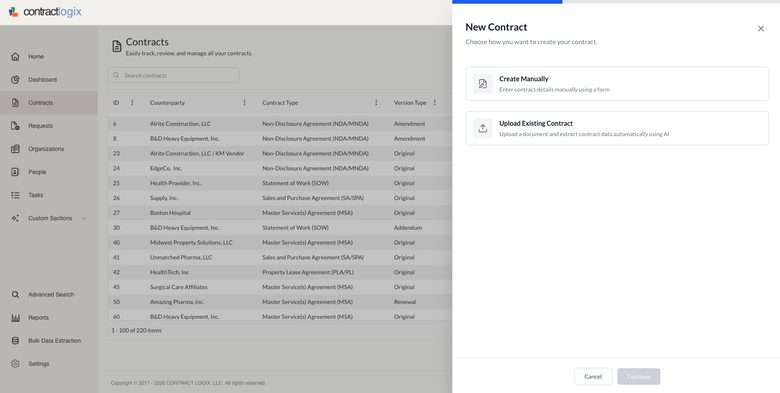Image resolution: width=780 pixels, height=393 pixels.
Task: Sort by the Contract Type column header
Action: pyautogui.click(x=280, y=102)
